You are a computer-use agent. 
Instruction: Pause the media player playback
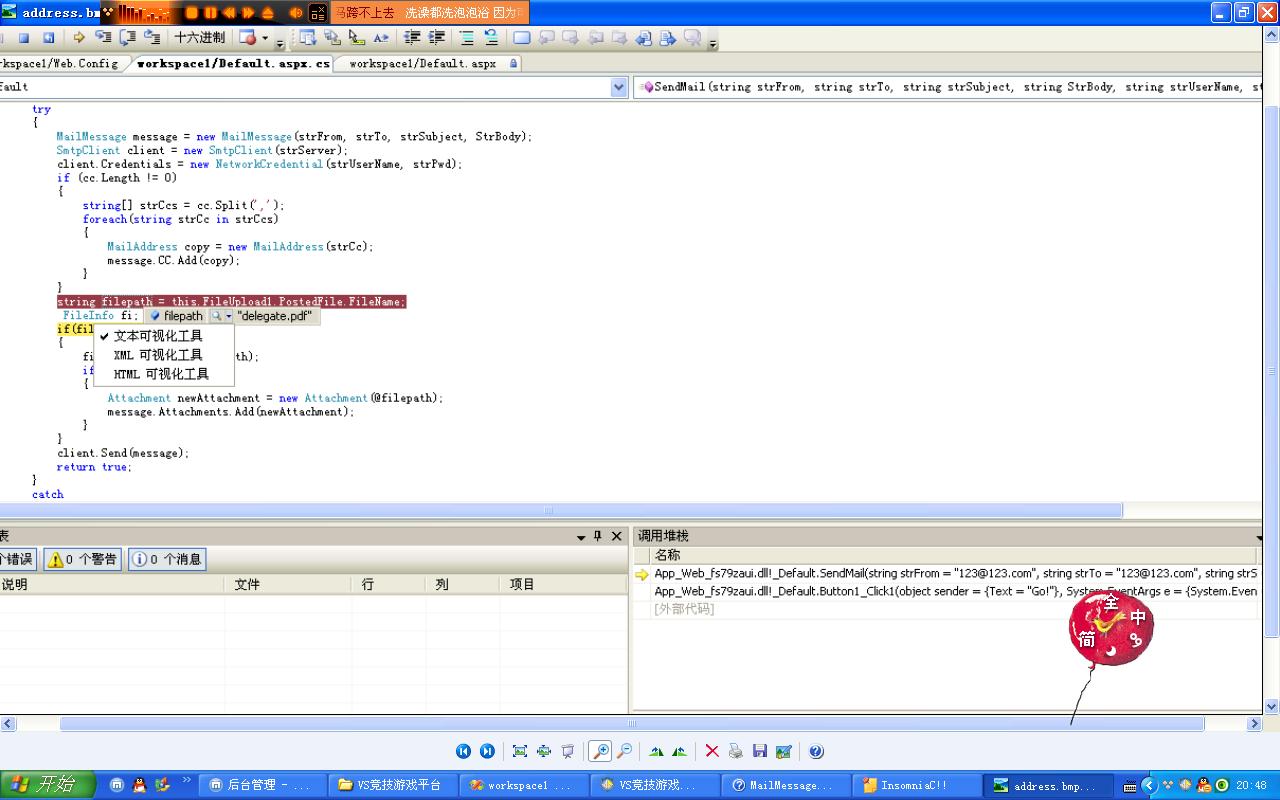point(210,13)
